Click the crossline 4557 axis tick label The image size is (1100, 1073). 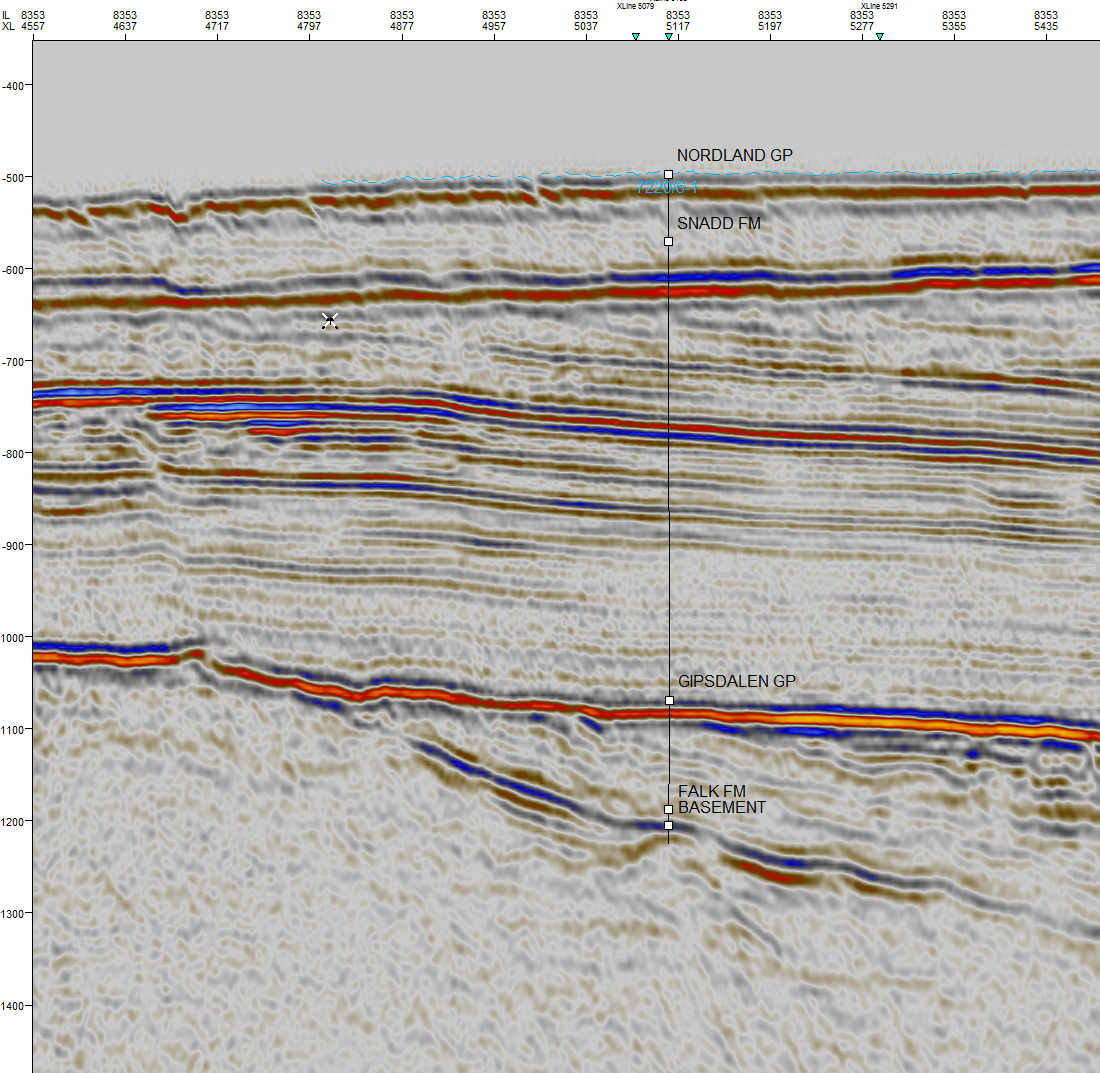click(x=33, y=27)
